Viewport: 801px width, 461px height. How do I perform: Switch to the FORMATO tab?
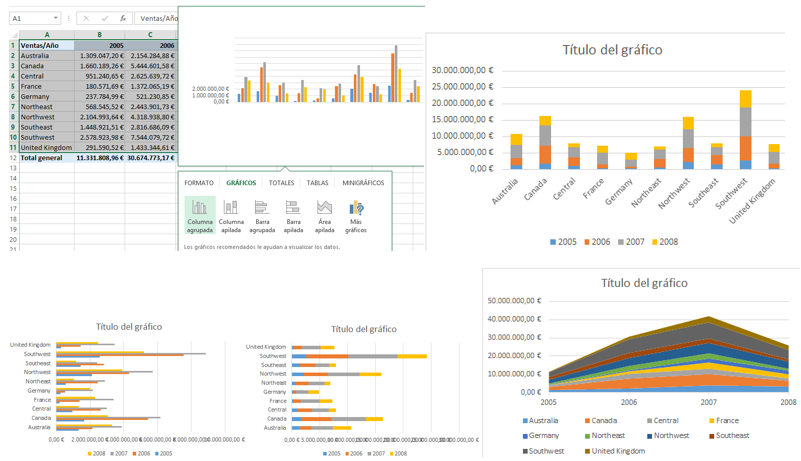(199, 183)
